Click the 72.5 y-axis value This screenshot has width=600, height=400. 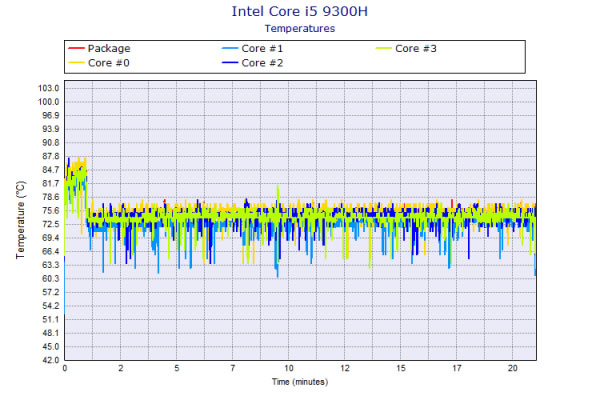pos(51,224)
